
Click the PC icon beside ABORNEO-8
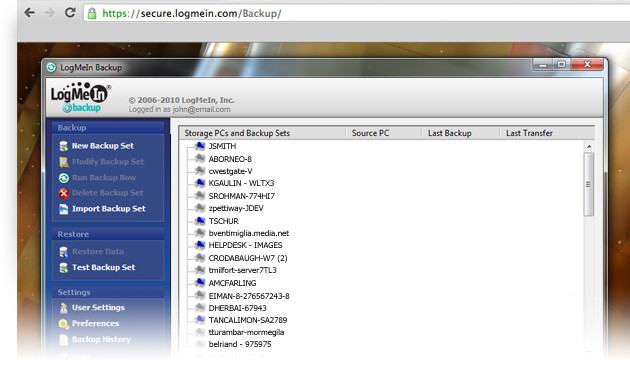[x=200, y=159]
